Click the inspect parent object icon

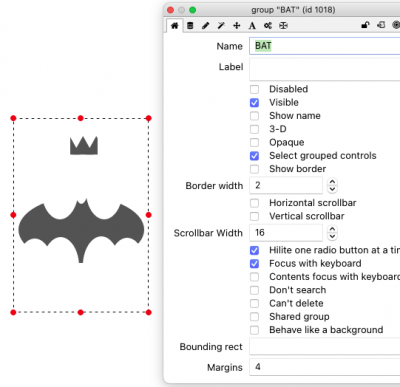click(x=381, y=25)
